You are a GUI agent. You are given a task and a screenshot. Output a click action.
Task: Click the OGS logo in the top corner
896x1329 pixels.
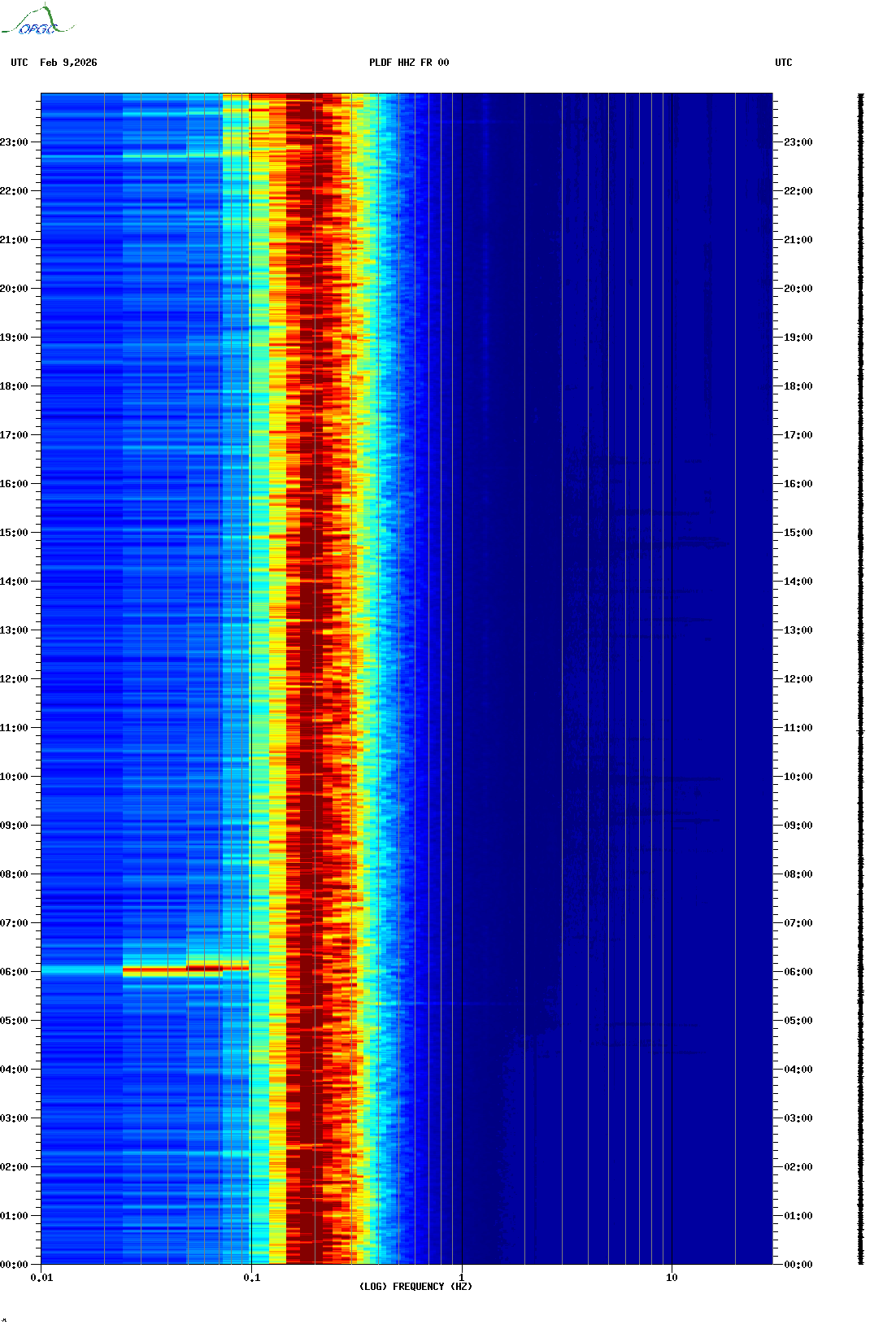[x=37, y=21]
